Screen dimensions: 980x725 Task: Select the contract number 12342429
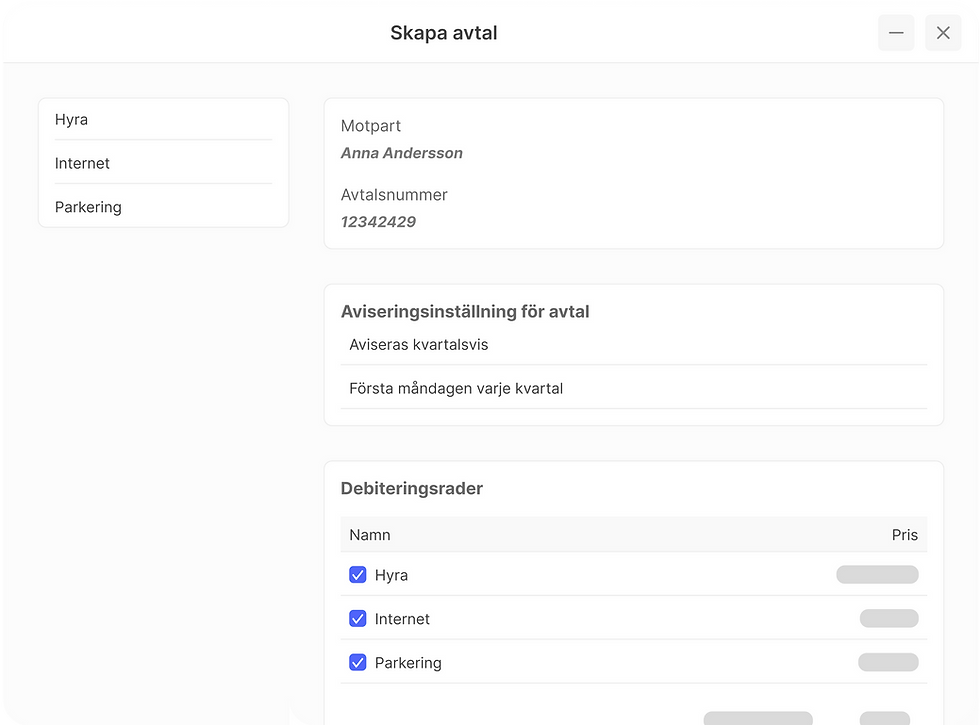point(378,222)
